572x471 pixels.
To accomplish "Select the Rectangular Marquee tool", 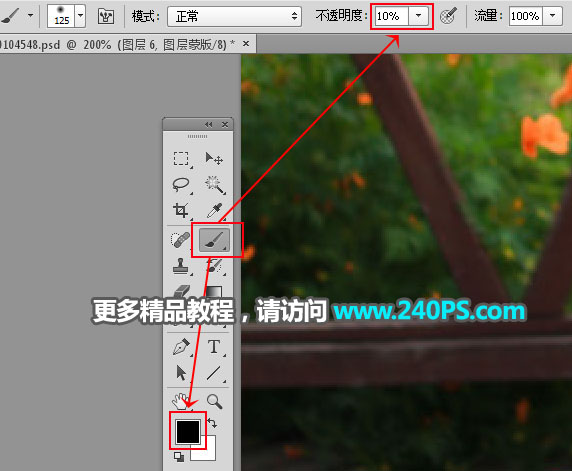I will [x=181, y=159].
